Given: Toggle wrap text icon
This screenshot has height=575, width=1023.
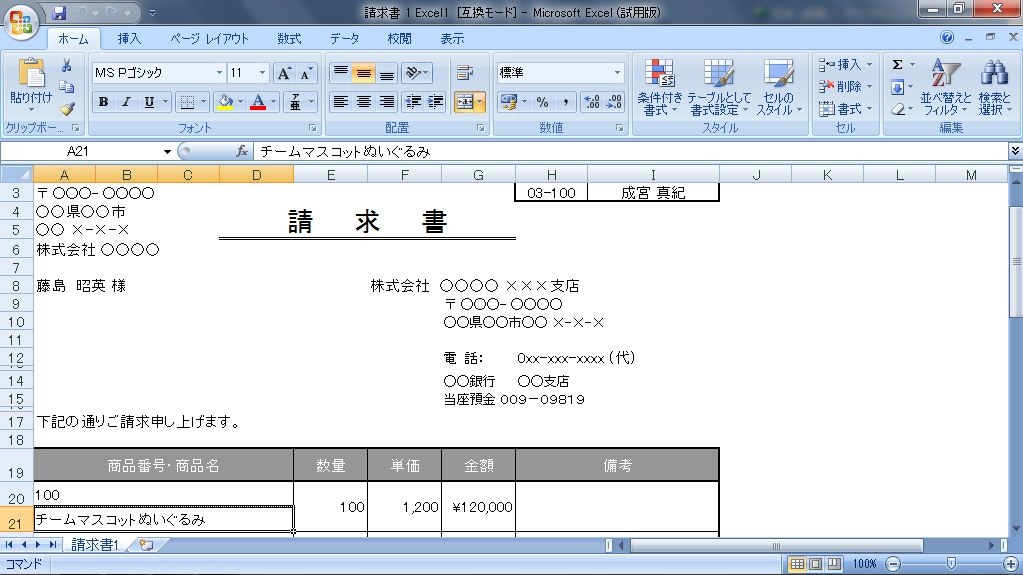Looking at the screenshot, I should (465, 72).
